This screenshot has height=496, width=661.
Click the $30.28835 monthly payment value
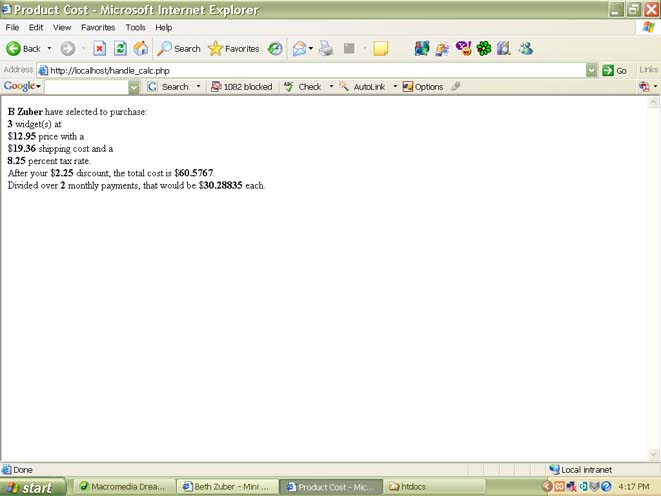pos(220,185)
